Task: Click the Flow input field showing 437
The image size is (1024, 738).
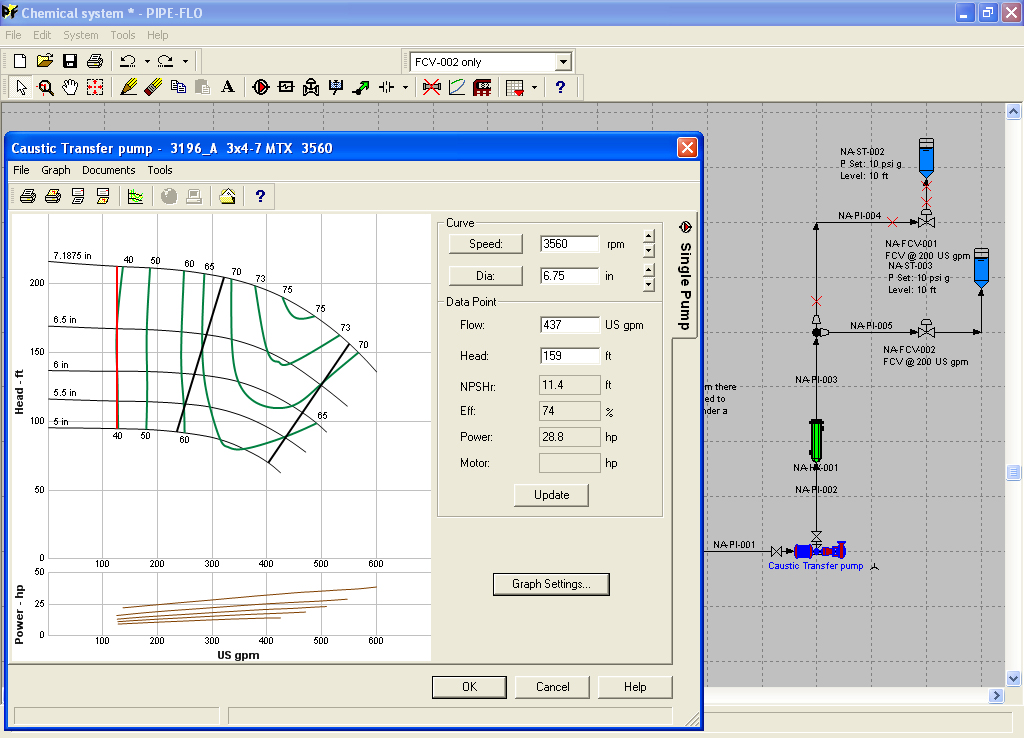Action: [569, 325]
